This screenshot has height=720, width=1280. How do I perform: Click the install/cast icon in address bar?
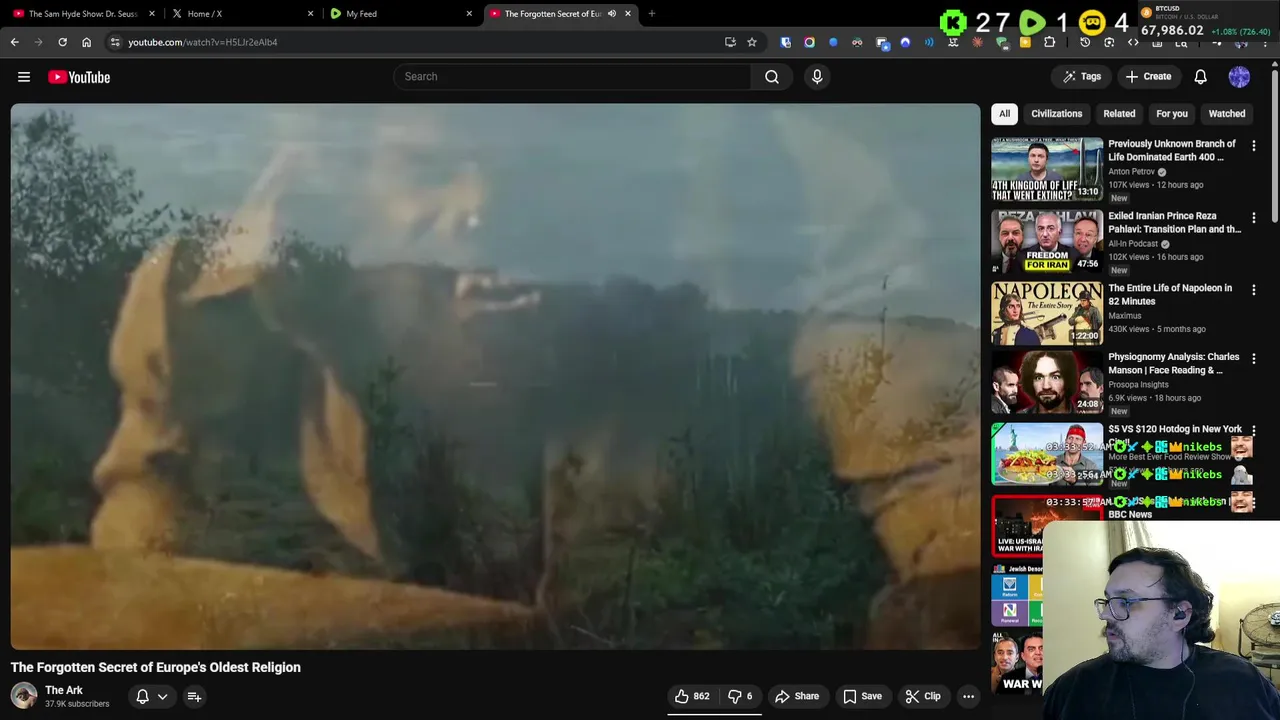[x=730, y=42]
